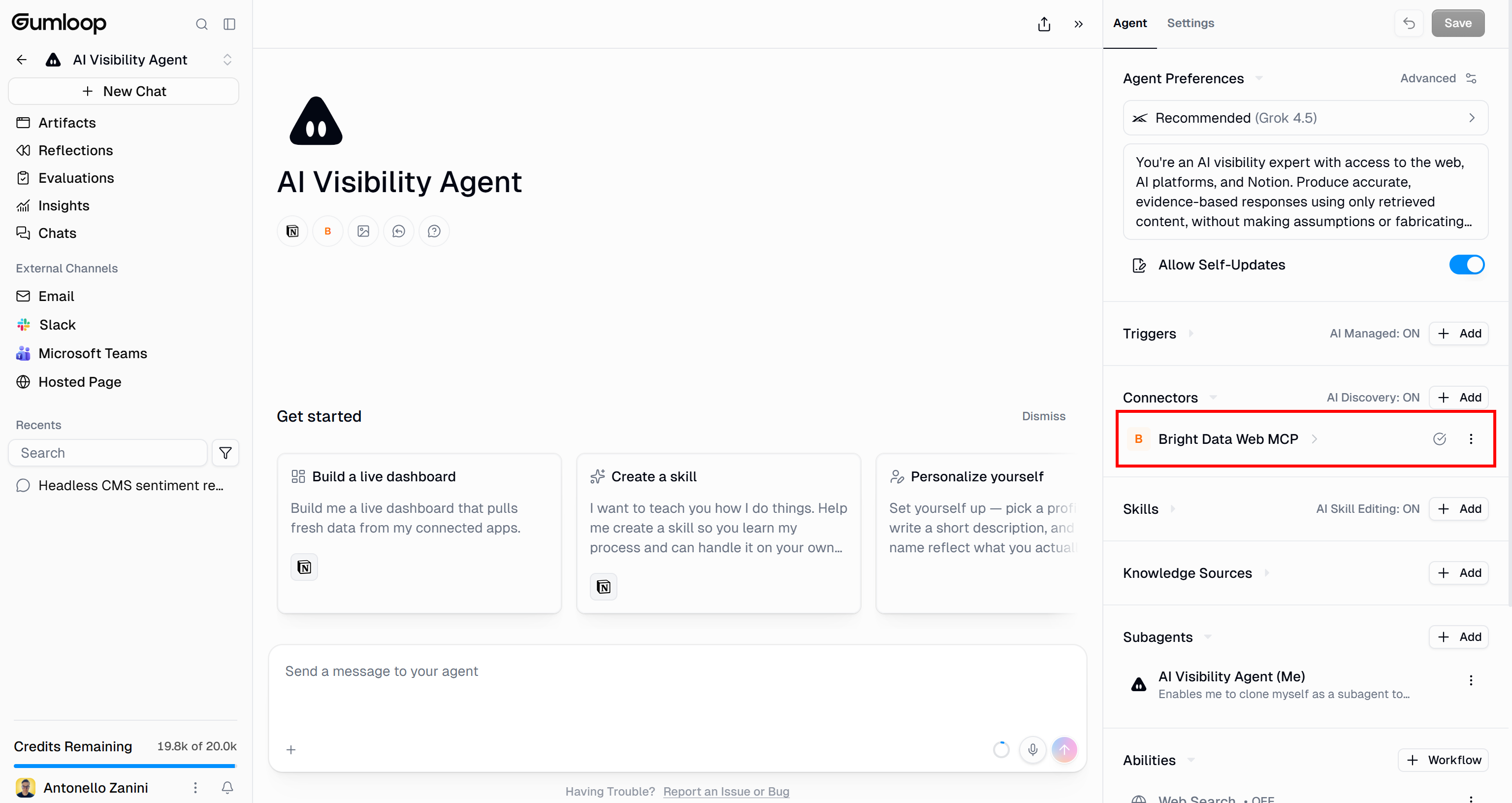This screenshot has height=803, width=1512.
Task: Add a Workflow ability
Action: (x=1443, y=760)
